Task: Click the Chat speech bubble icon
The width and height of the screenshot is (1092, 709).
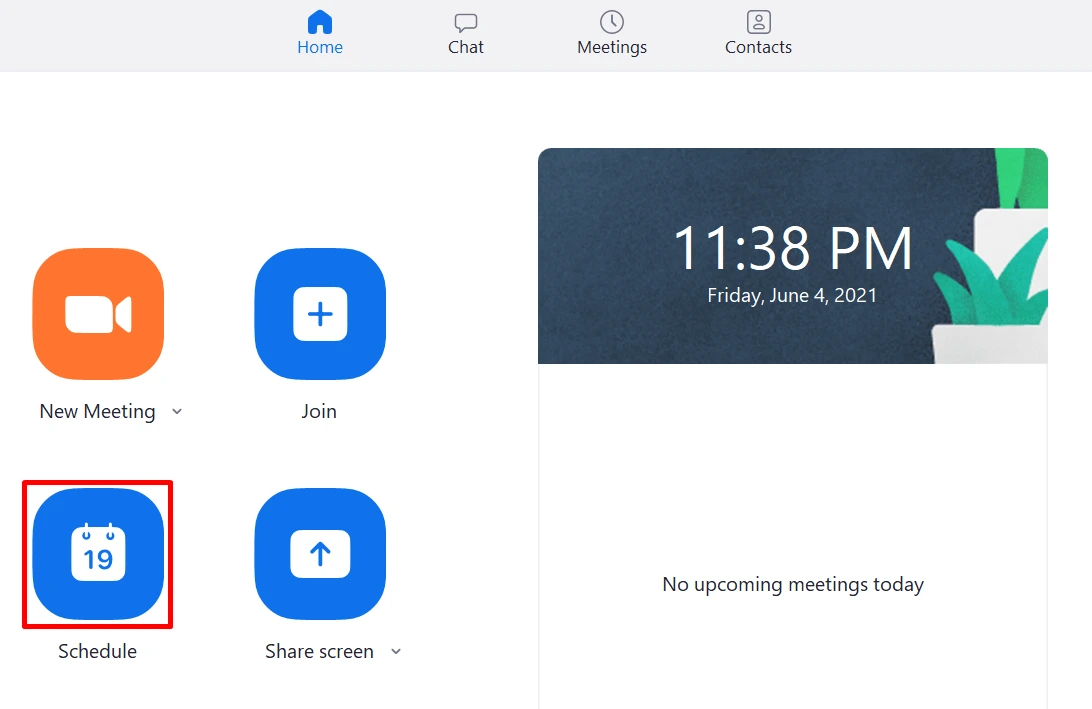Action: pos(466,22)
